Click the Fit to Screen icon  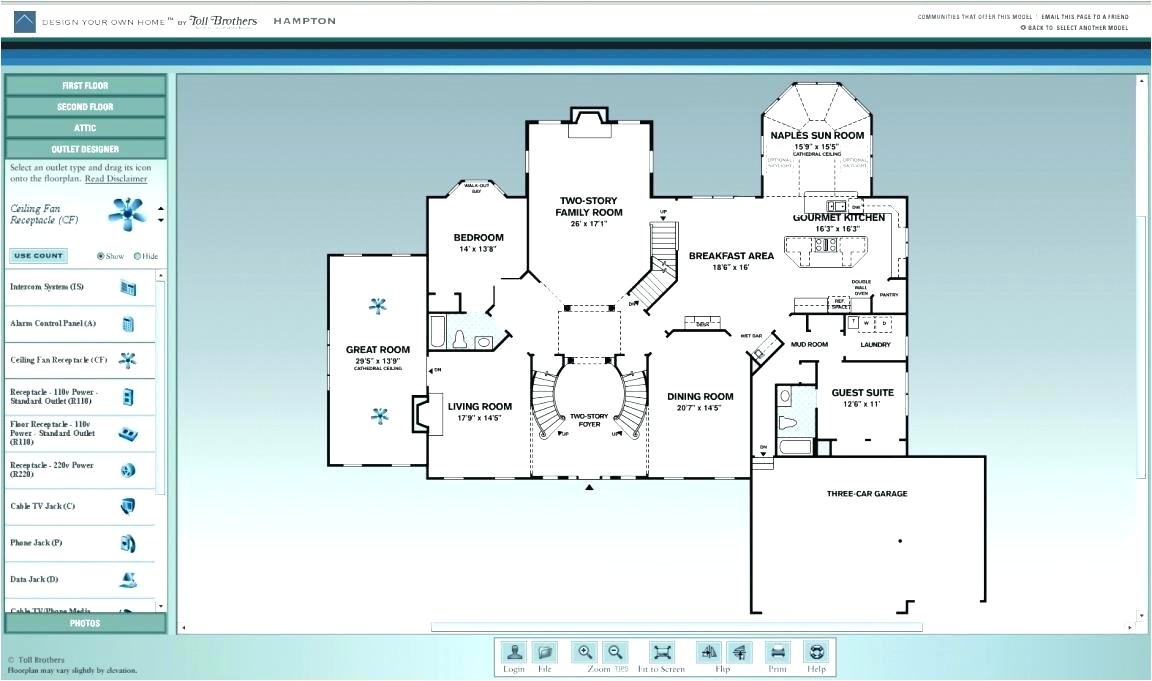[x=661, y=652]
